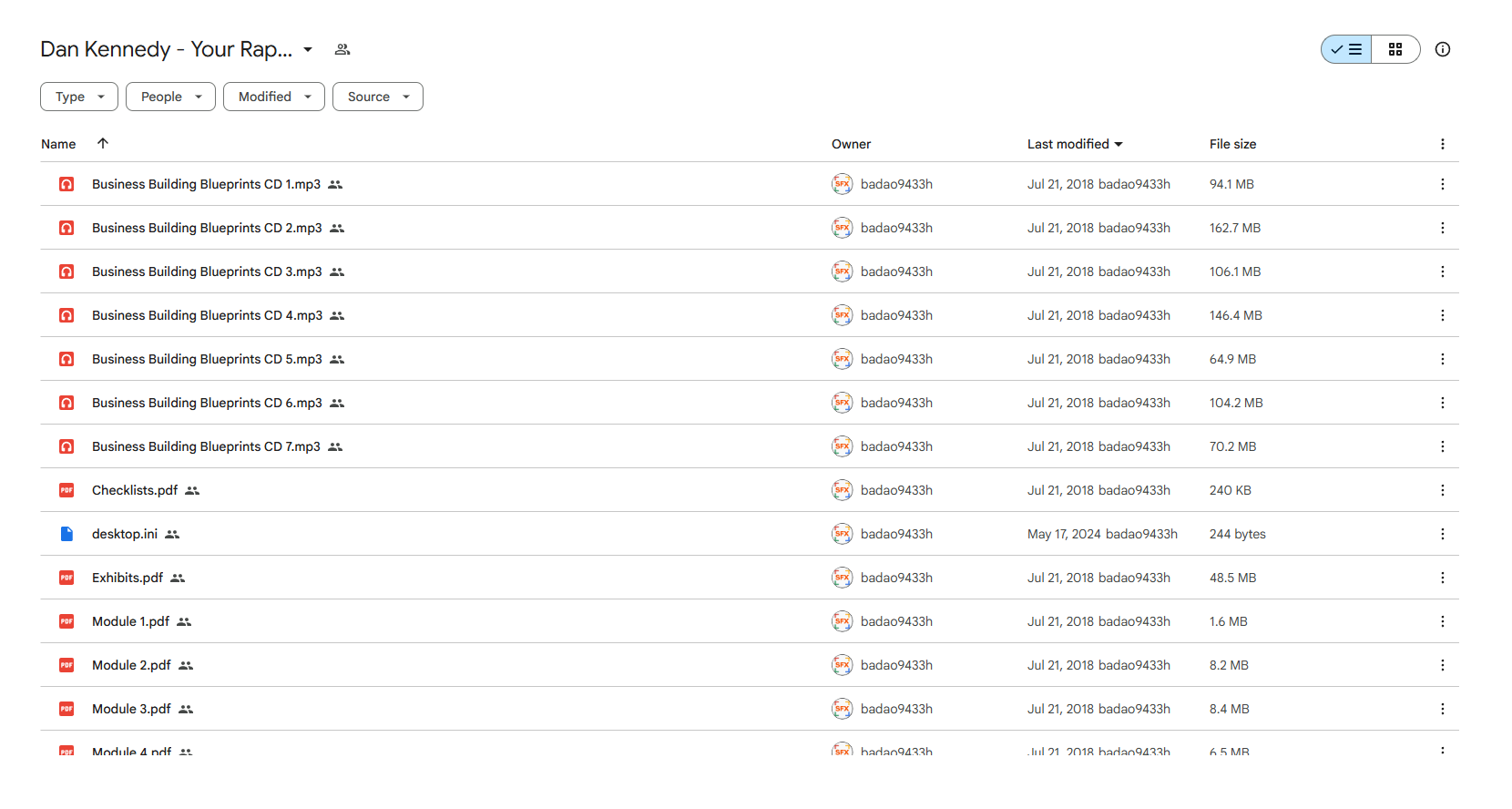Click the PDF icon of Module 2.pdf
Image resolution: width=1512 pixels, height=809 pixels.
pyautogui.click(x=66, y=665)
